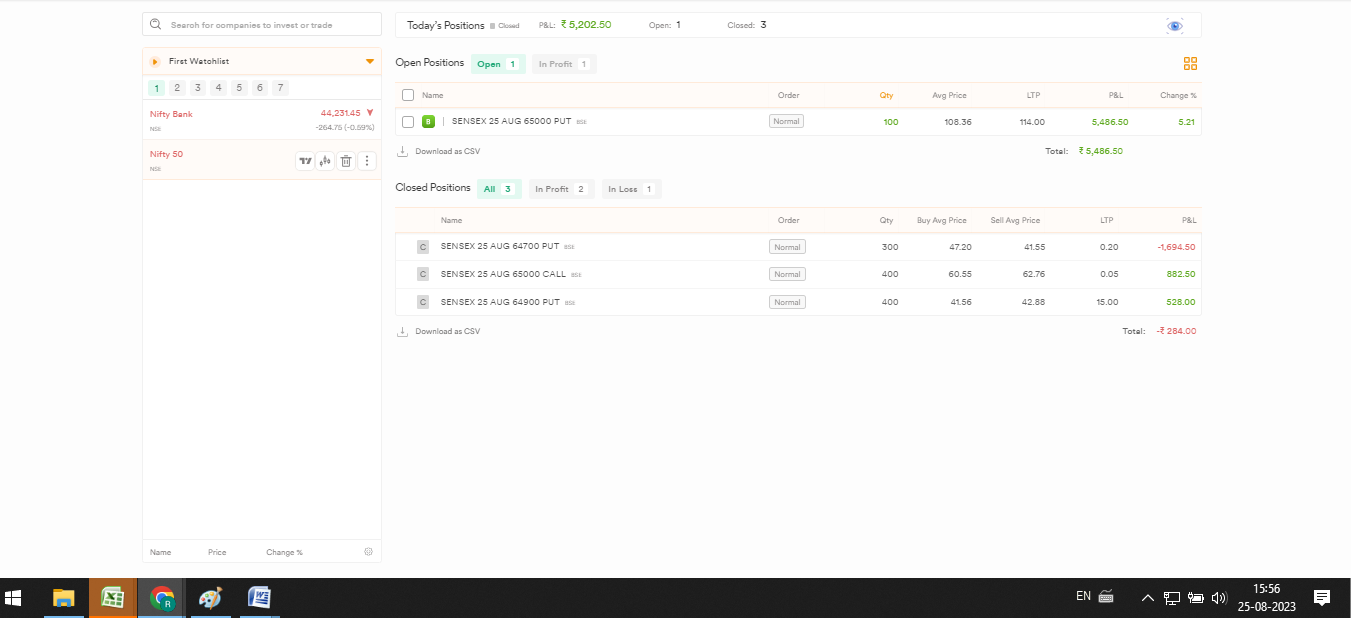Screen dimensions: 1351x618
Task: Open candlestick chart icon for Nifty 50
Action: point(325,161)
